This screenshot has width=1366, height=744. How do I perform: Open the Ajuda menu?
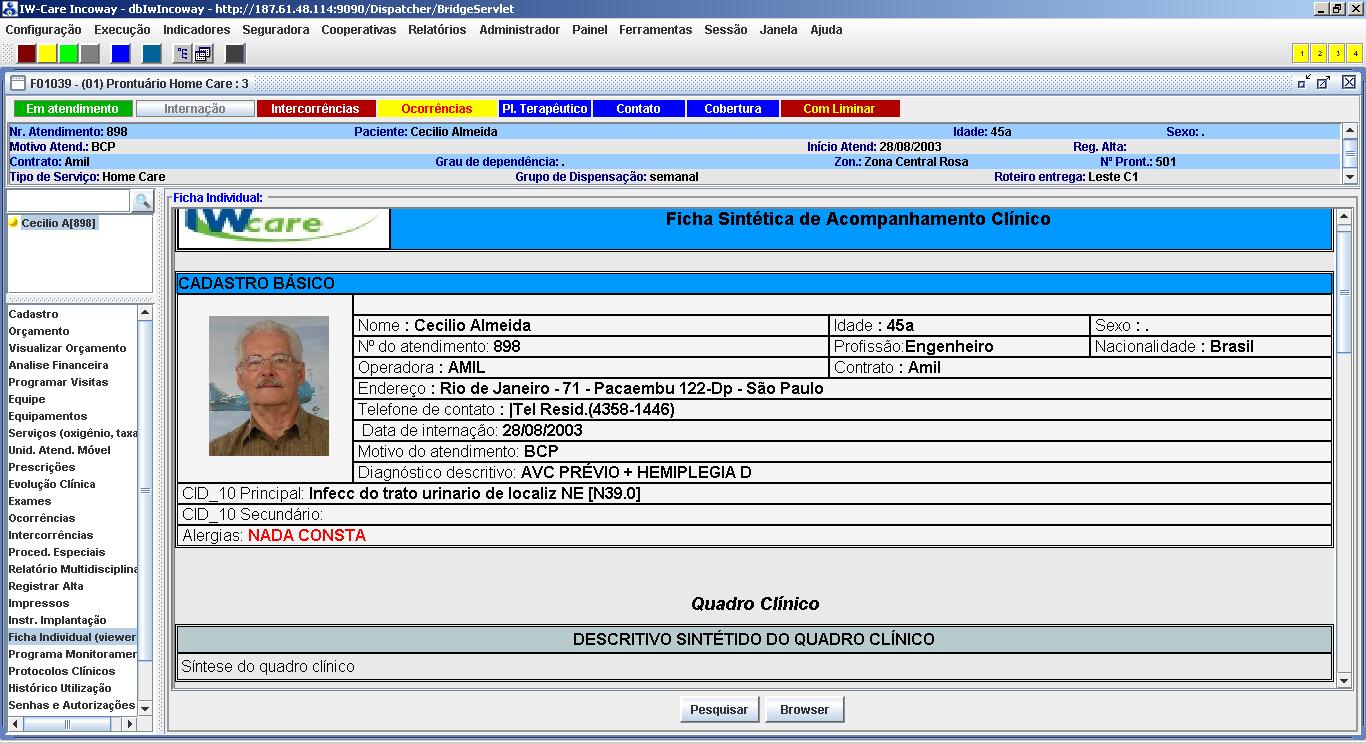point(826,30)
